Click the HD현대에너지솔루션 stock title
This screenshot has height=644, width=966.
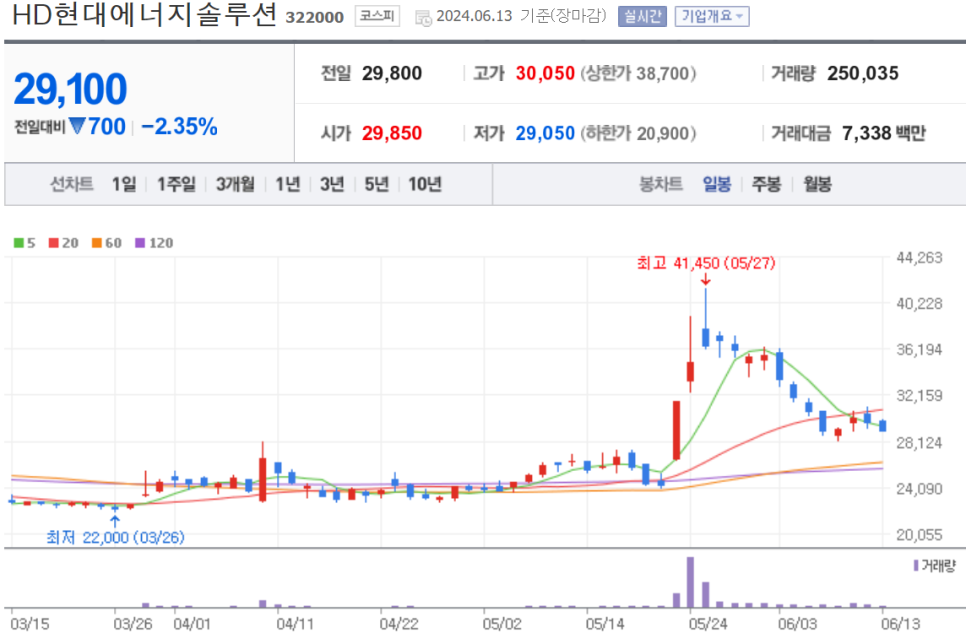(144, 15)
